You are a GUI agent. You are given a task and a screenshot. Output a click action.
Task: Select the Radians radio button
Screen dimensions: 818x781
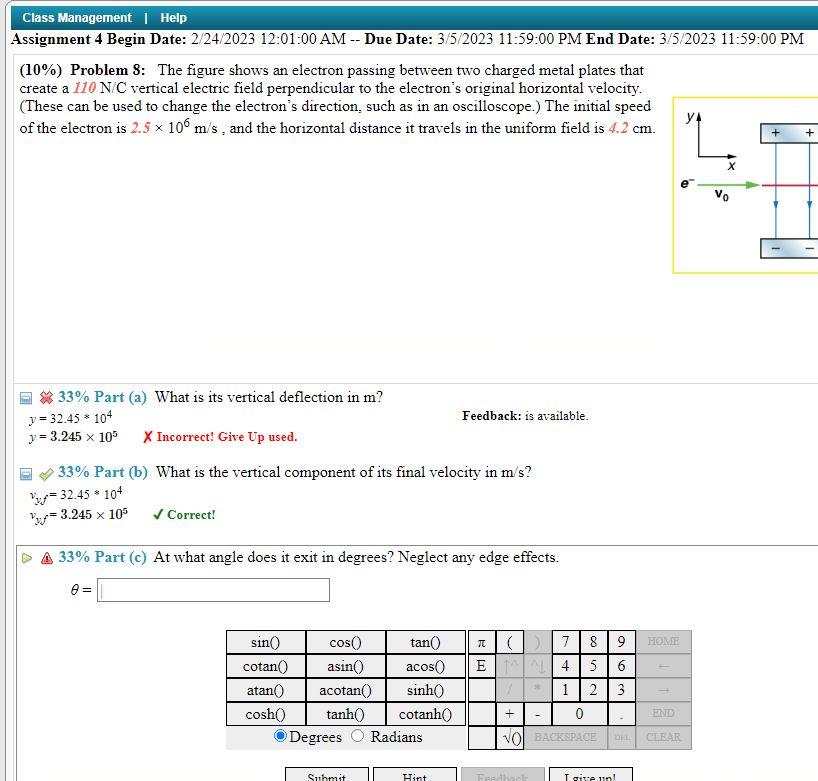pyautogui.click(x=354, y=736)
